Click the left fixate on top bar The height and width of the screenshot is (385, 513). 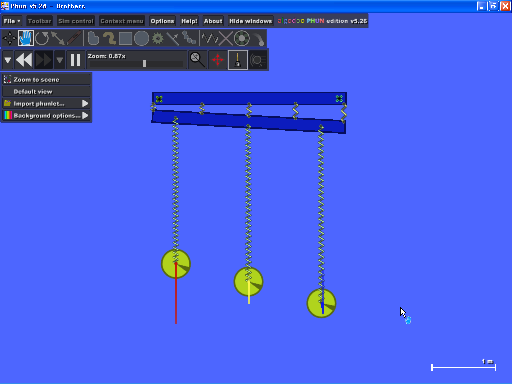pyautogui.click(x=159, y=99)
